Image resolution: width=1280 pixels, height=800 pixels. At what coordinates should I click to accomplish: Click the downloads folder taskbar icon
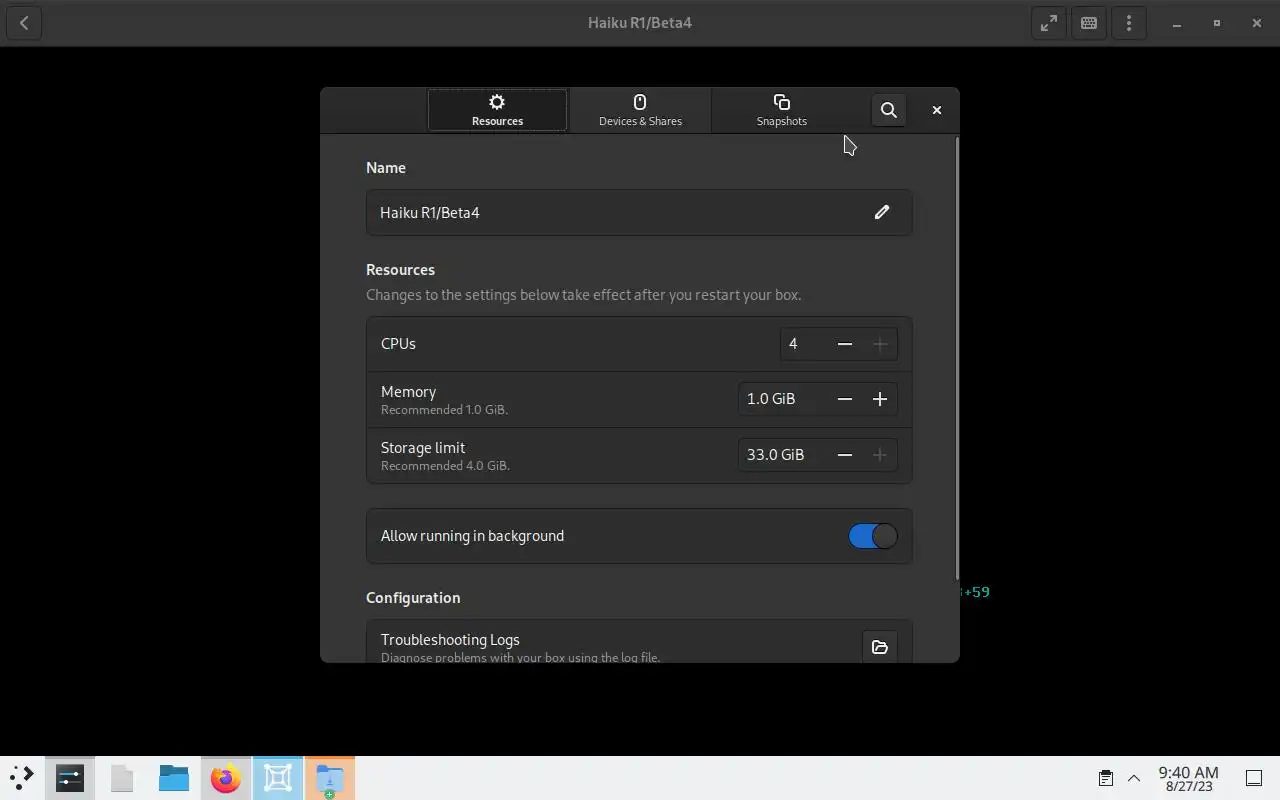point(330,778)
